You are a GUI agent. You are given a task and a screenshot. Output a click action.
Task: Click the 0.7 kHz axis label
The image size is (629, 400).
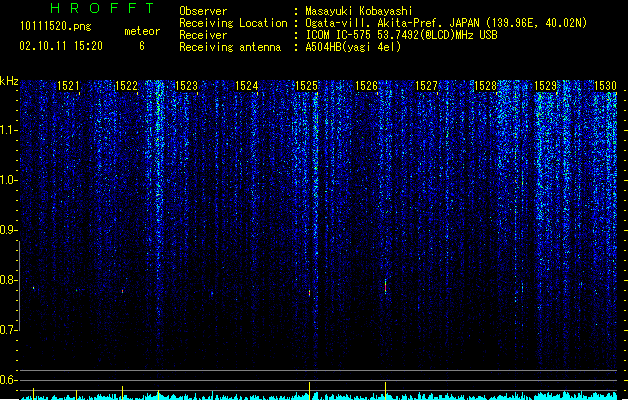[9, 330]
